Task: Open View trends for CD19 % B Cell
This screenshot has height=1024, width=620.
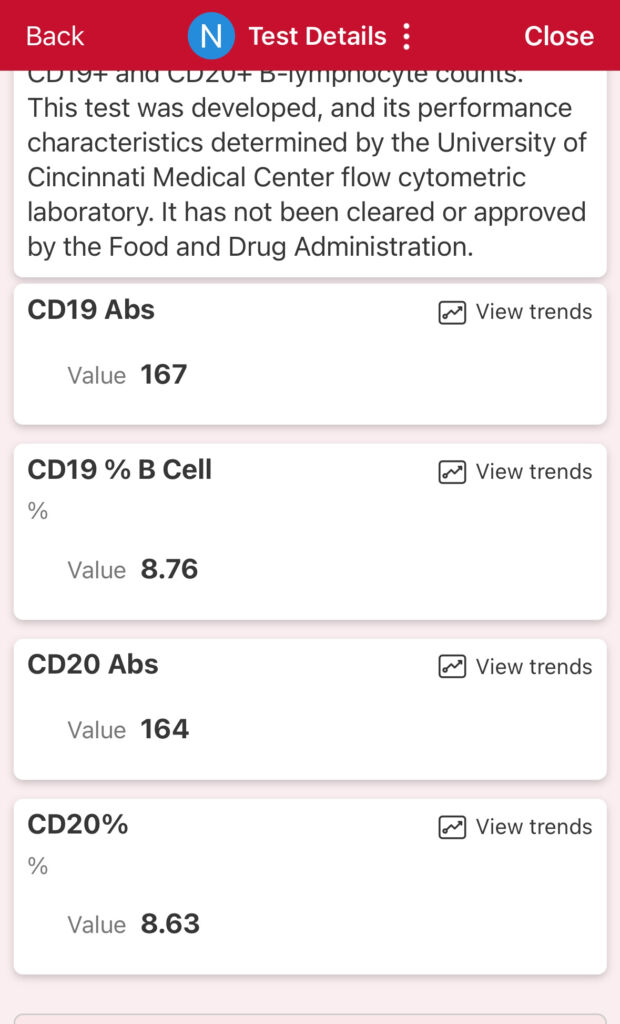Action: pyautogui.click(x=533, y=472)
